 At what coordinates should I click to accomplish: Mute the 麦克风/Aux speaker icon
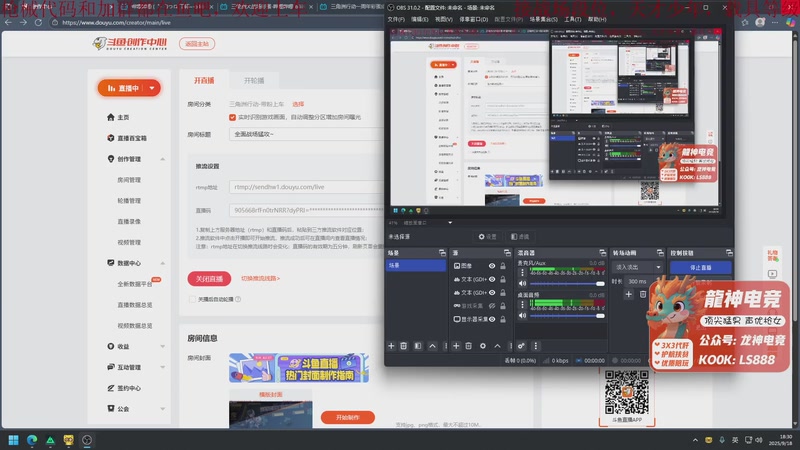click(522, 283)
